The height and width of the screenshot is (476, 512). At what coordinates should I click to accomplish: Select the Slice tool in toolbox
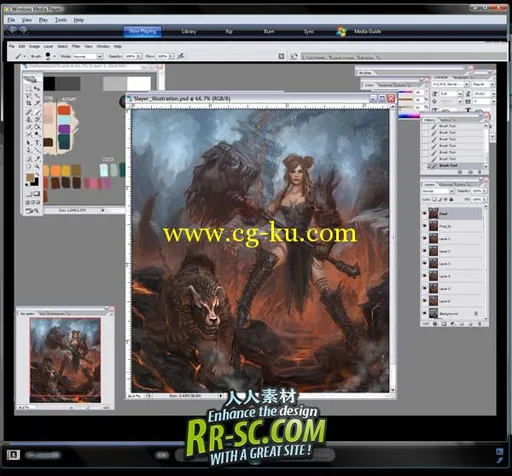click(x=37, y=103)
